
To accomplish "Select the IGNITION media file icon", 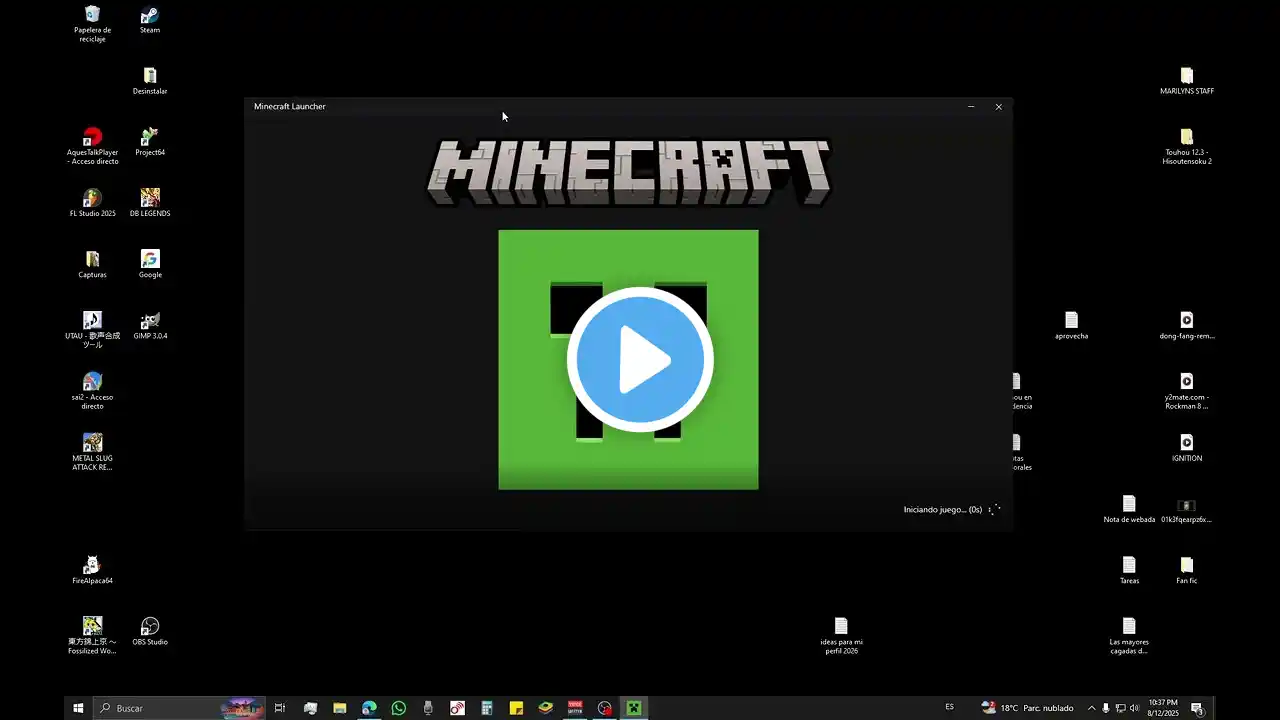I will 1187,446.
